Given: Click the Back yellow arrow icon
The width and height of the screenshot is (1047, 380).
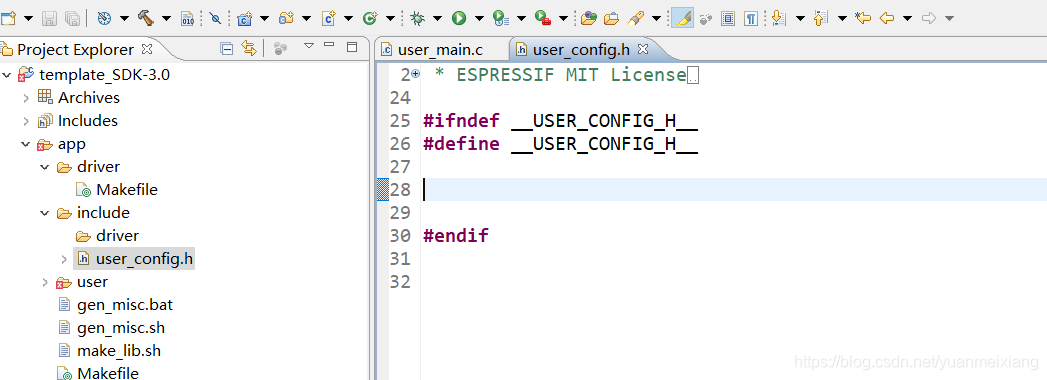Looking at the screenshot, I should click(x=887, y=18).
